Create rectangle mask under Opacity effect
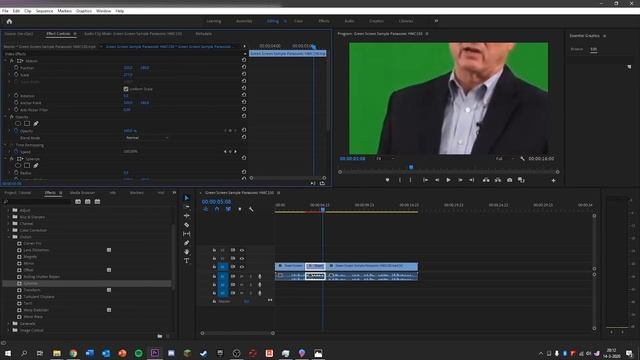Viewport: 640px width, 360px height. click(27, 124)
